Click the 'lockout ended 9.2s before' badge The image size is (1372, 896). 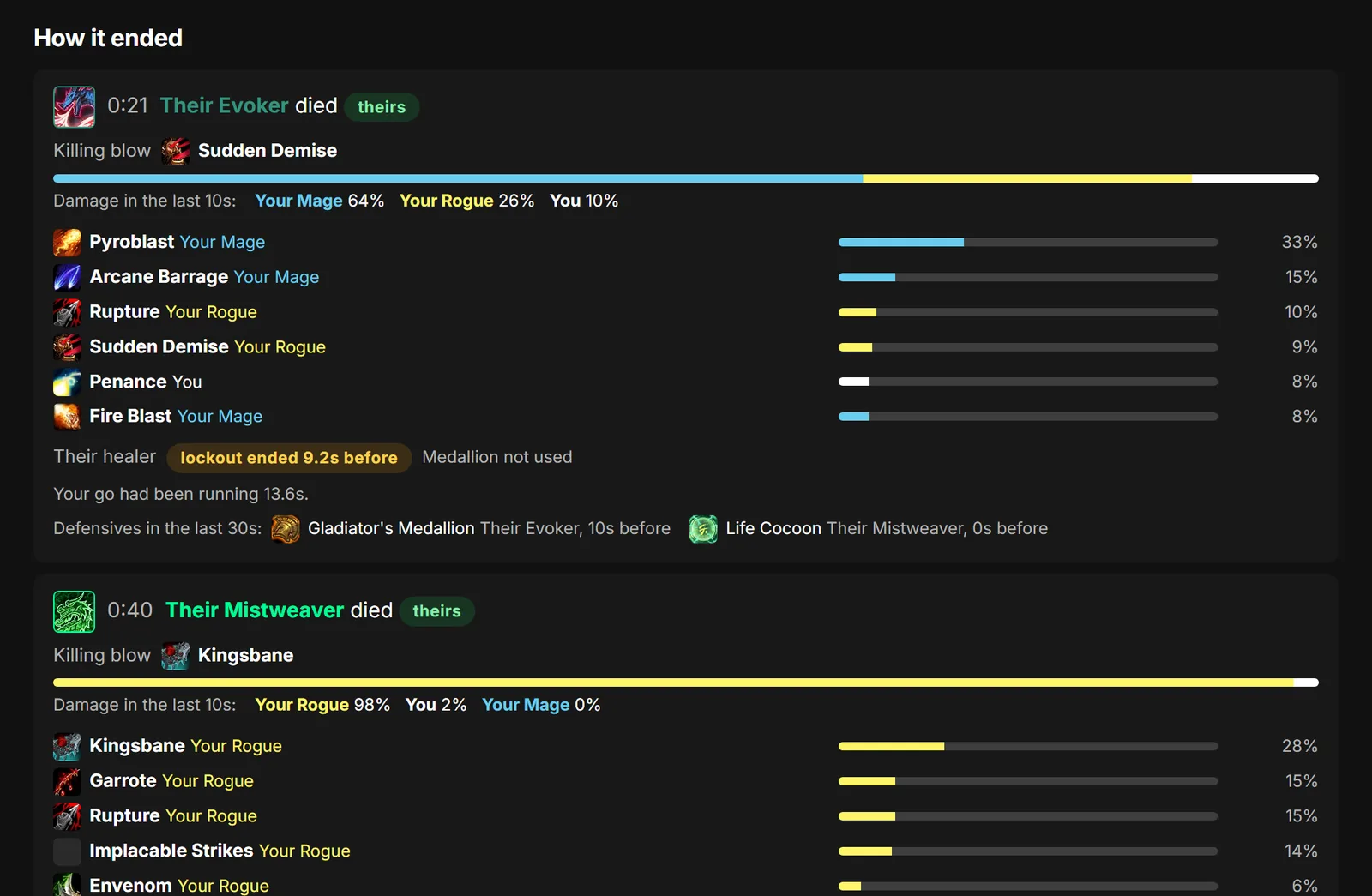click(x=289, y=458)
